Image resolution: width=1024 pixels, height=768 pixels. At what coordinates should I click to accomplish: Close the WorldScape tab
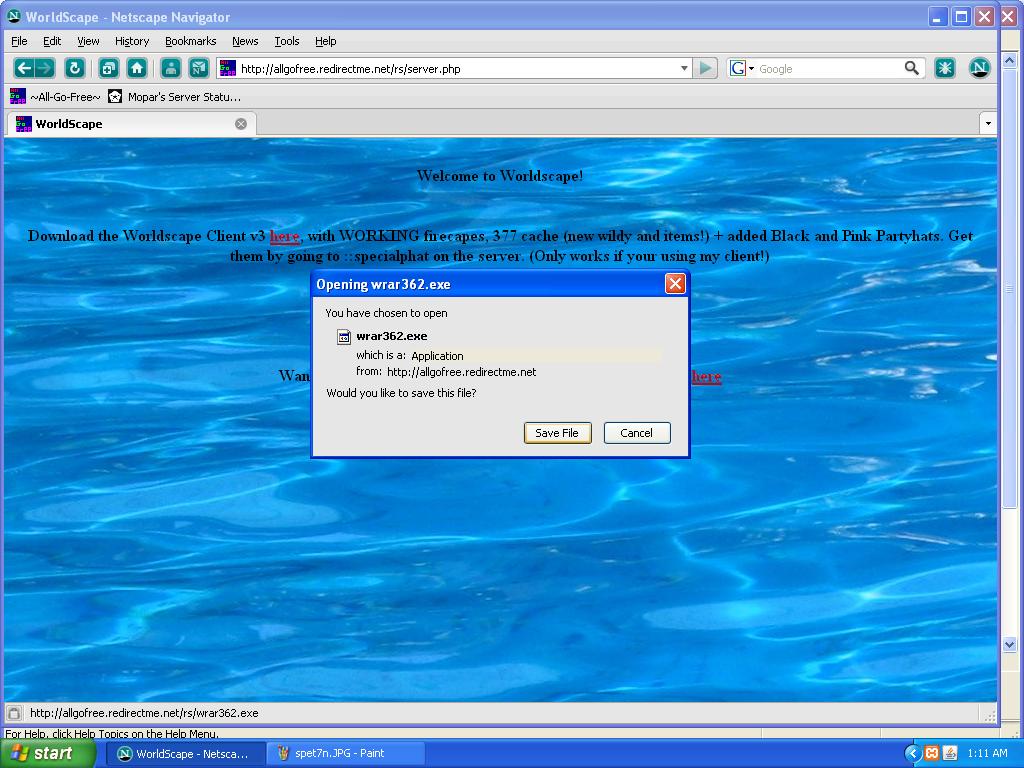241,124
